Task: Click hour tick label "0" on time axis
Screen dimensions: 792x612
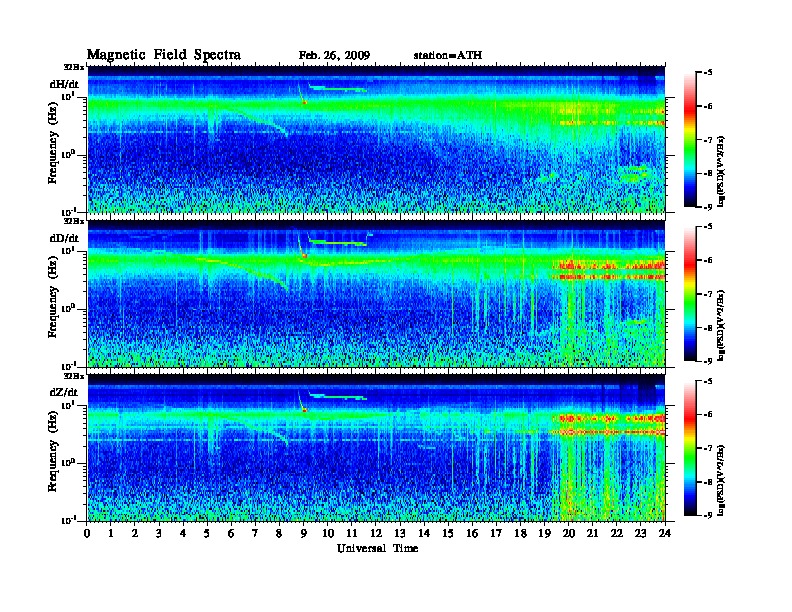Action: pyautogui.click(x=87, y=533)
